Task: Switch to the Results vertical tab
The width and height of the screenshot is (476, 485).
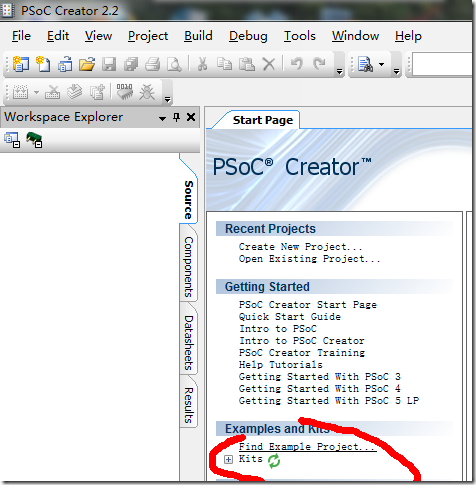Action: tap(189, 405)
